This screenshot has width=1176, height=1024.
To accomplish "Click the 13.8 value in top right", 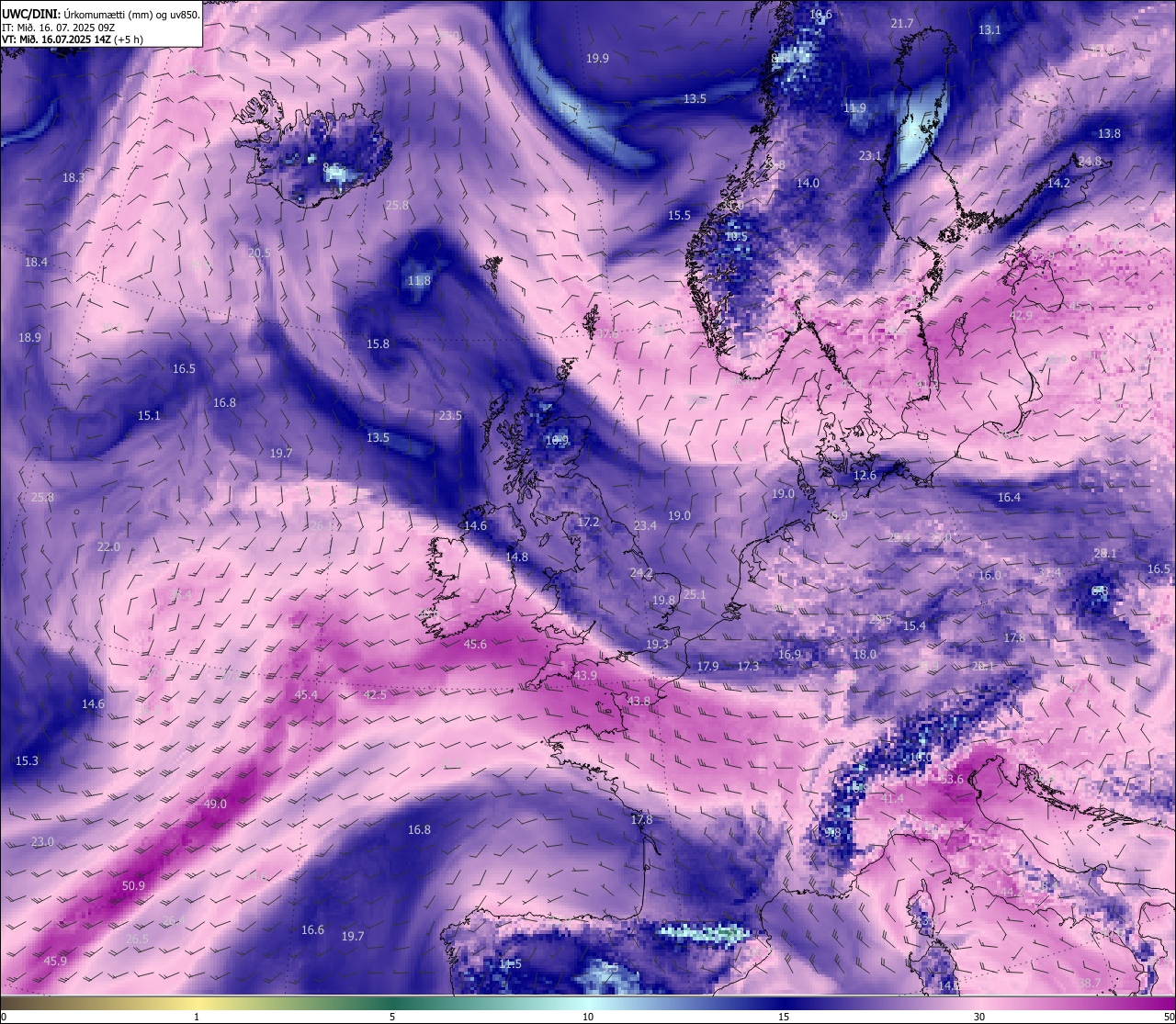I will pyautogui.click(x=1109, y=133).
